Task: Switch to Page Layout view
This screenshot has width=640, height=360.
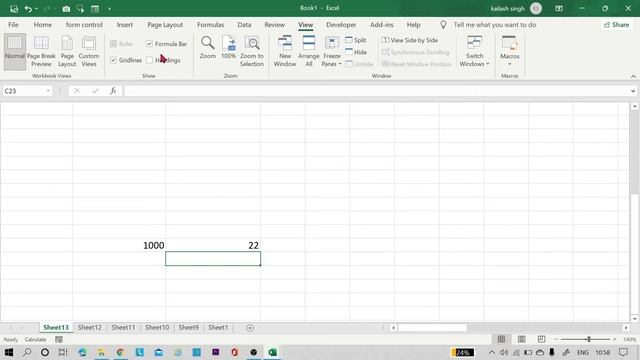Action: coord(67,51)
